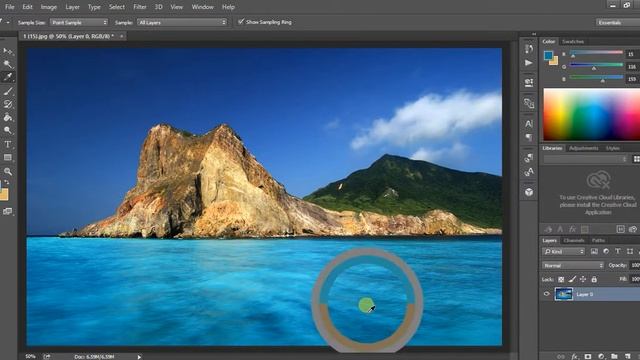
Task: Swap foreground and background colors
Action: point(7,182)
